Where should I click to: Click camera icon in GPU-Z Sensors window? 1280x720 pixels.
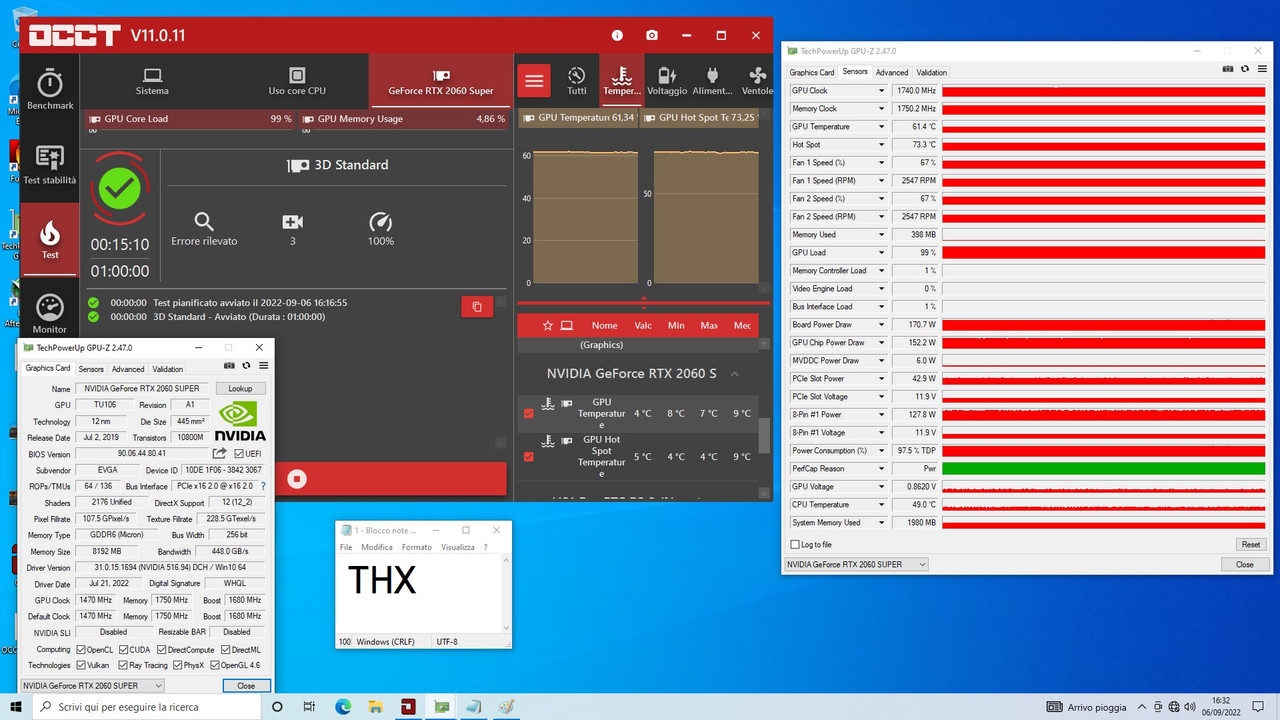coord(1228,69)
